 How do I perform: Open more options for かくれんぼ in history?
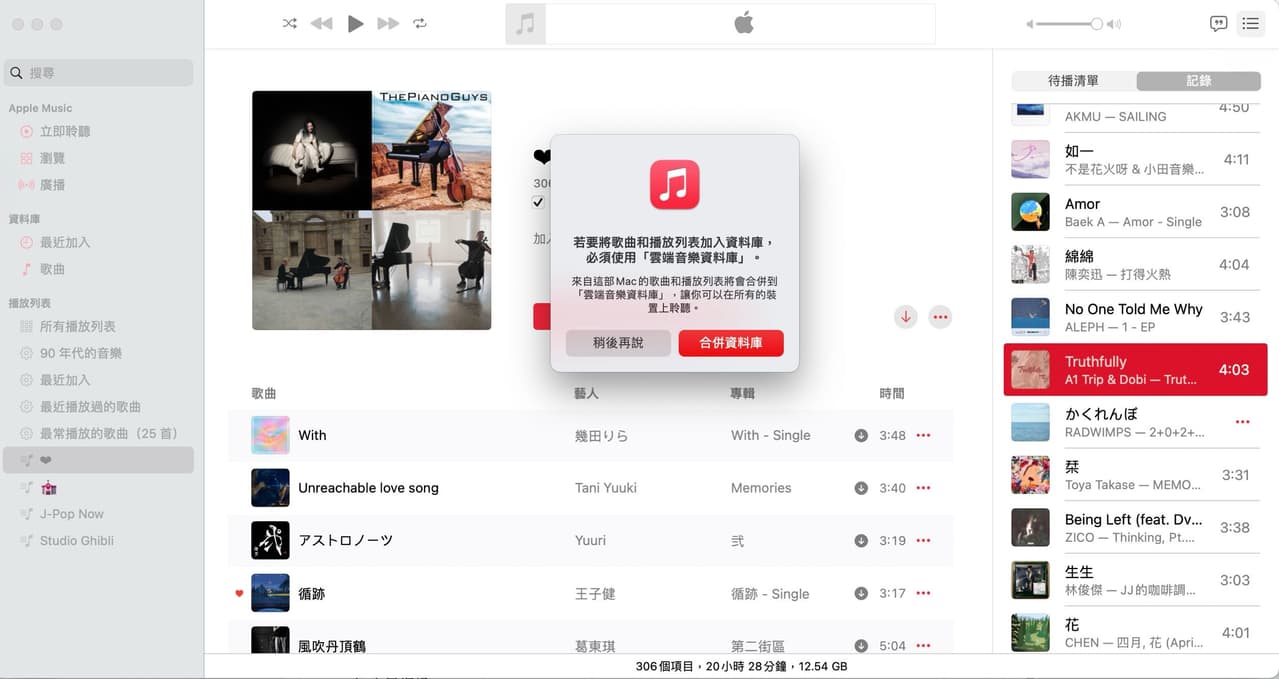[1242, 422]
